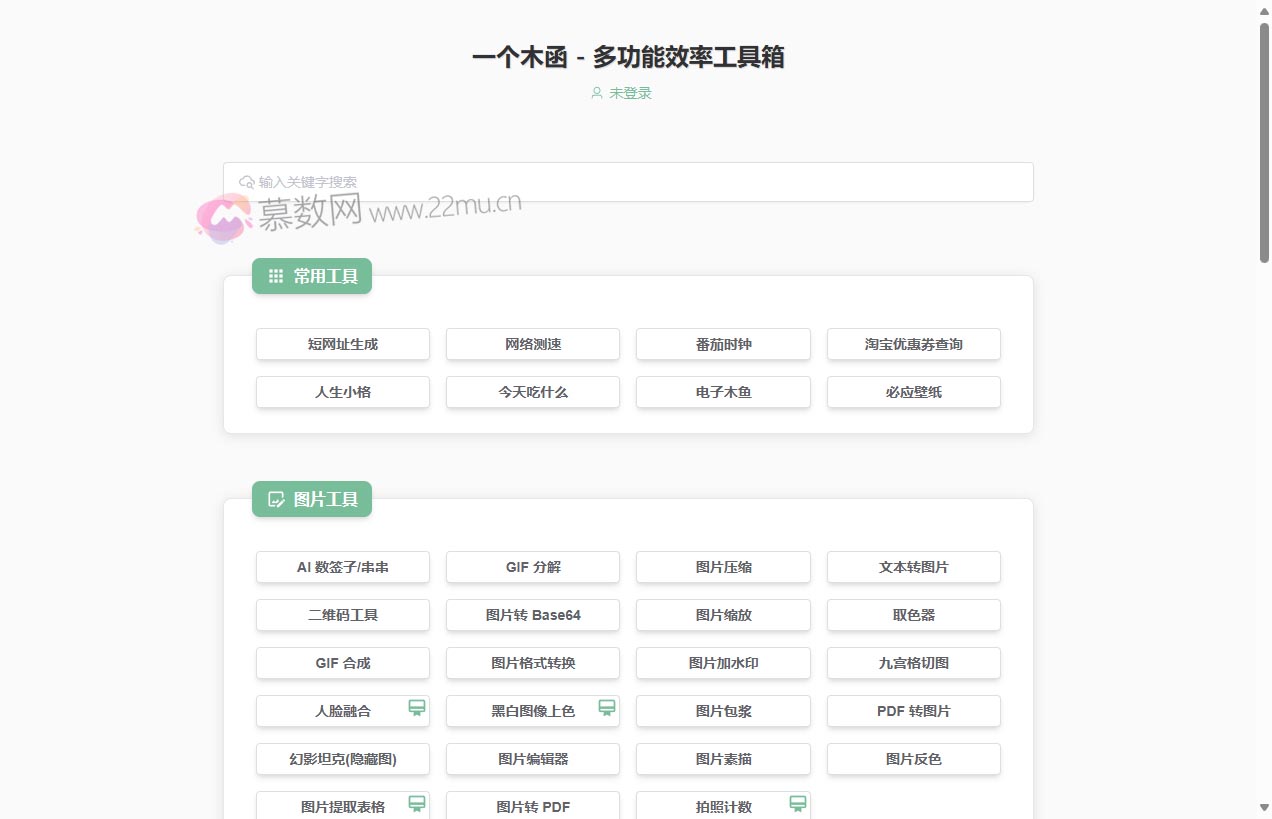The height and width of the screenshot is (819, 1272).
Task: Open the 必应壁纸 tool
Action: (x=913, y=392)
